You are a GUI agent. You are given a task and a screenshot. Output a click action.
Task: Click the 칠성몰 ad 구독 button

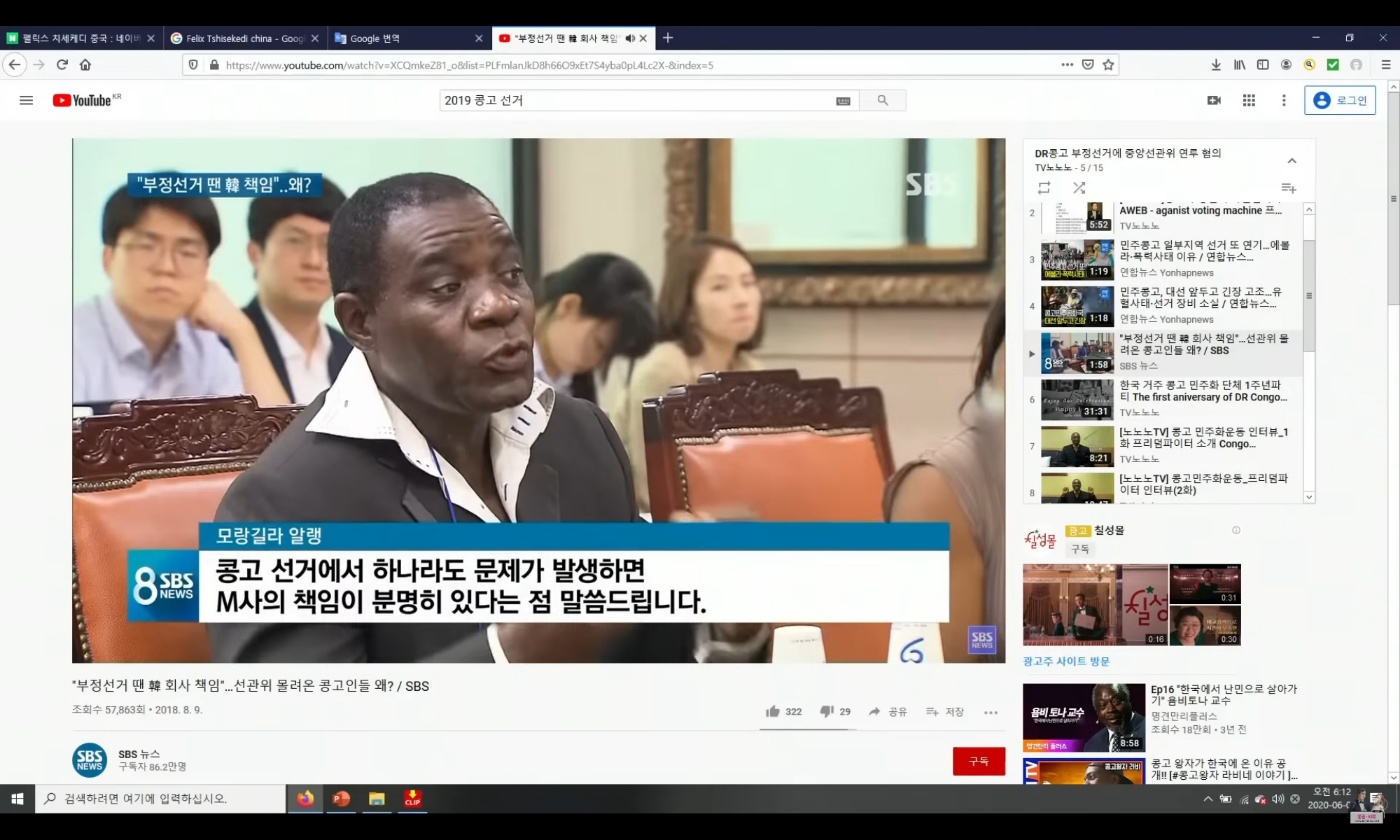(1080, 549)
